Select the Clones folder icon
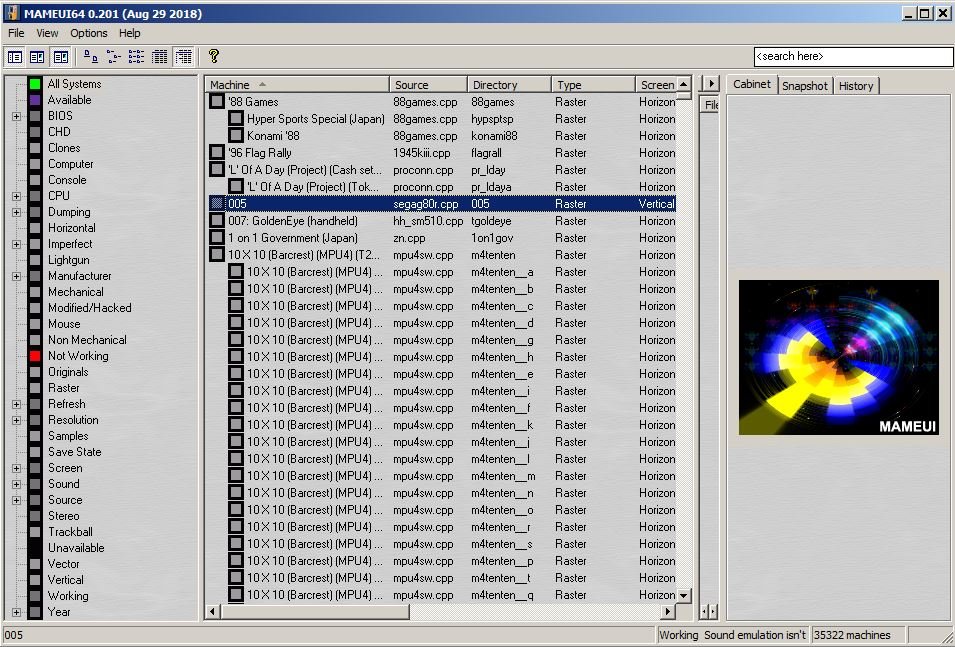This screenshot has width=955, height=647. (35, 148)
